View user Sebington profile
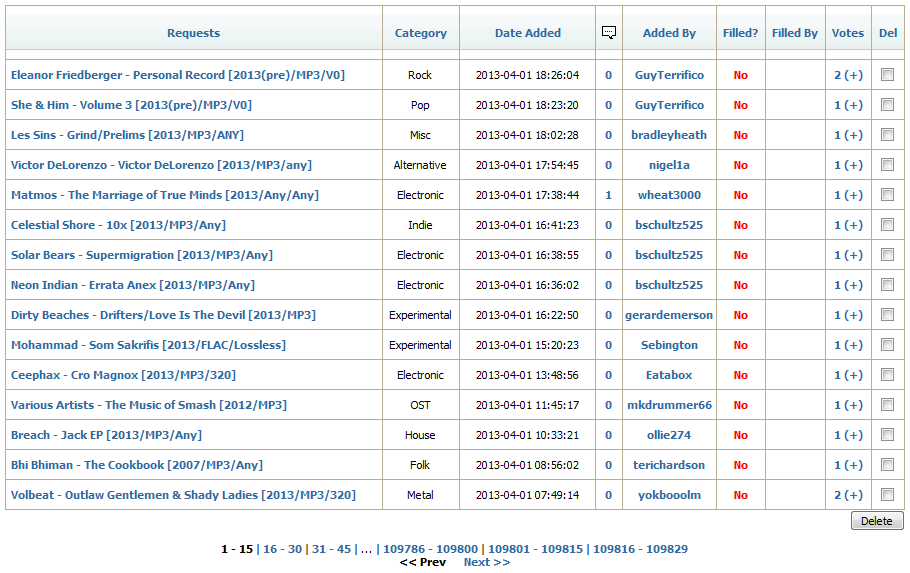 [669, 345]
